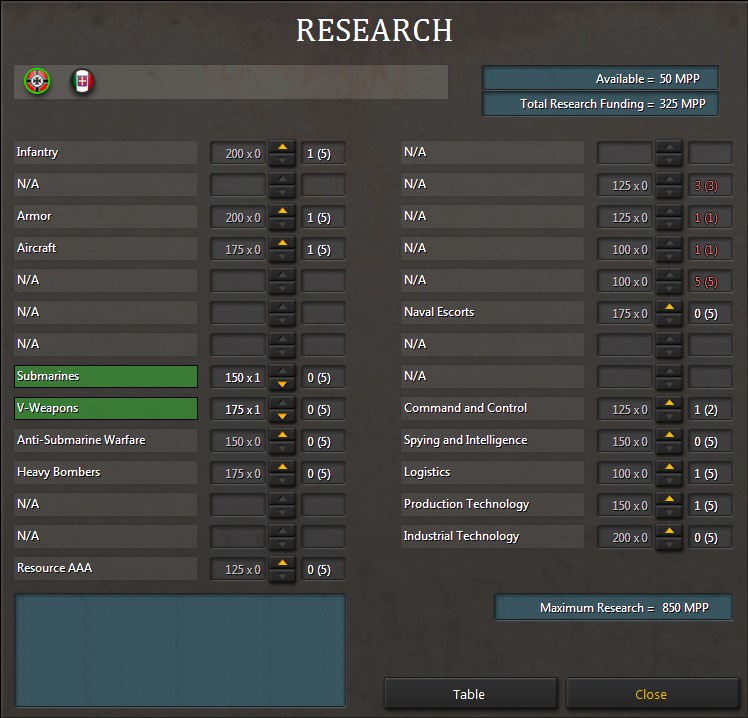Click the Logistics 100 x 0 cost field
The width and height of the screenshot is (748, 718).
tap(624, 474)
